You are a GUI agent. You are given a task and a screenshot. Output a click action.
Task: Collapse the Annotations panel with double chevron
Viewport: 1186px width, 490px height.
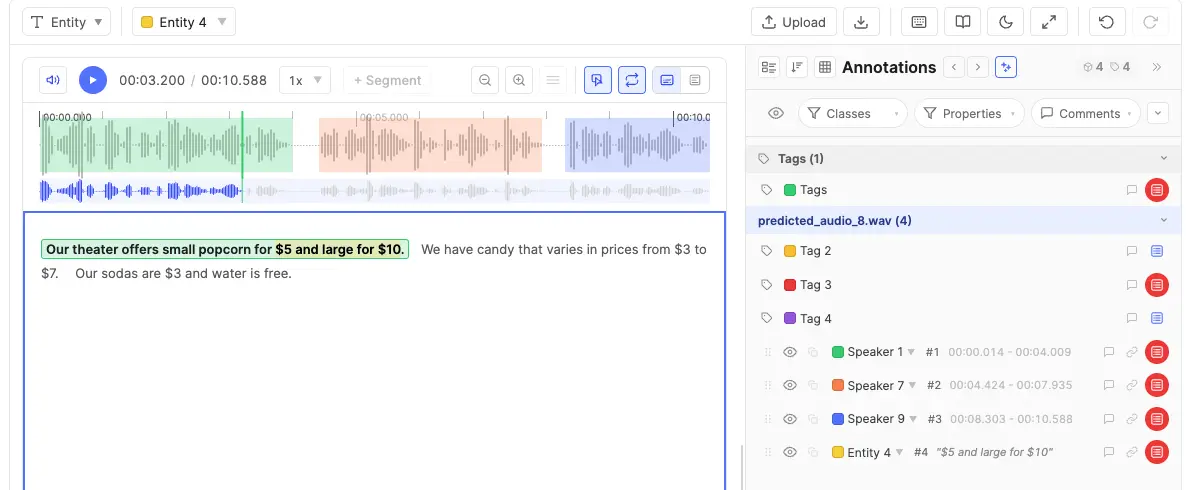point(1157,67)
